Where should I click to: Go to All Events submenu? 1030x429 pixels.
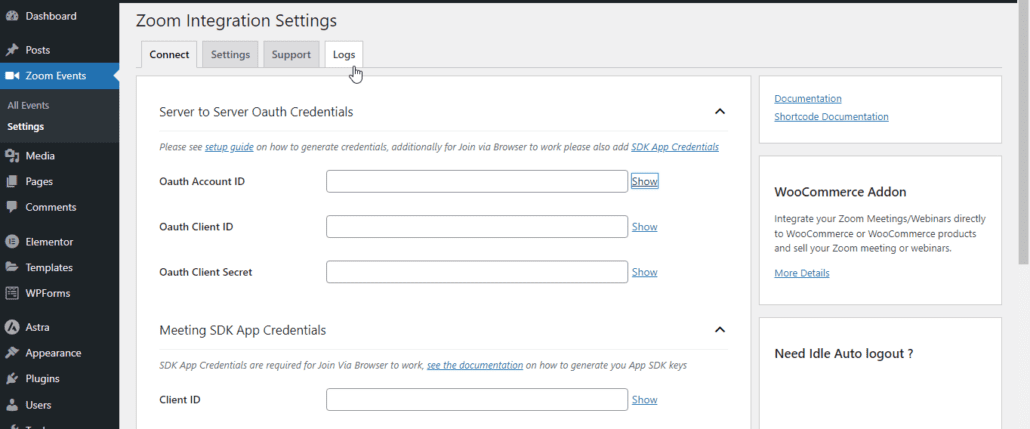click(x=28, y=105)
